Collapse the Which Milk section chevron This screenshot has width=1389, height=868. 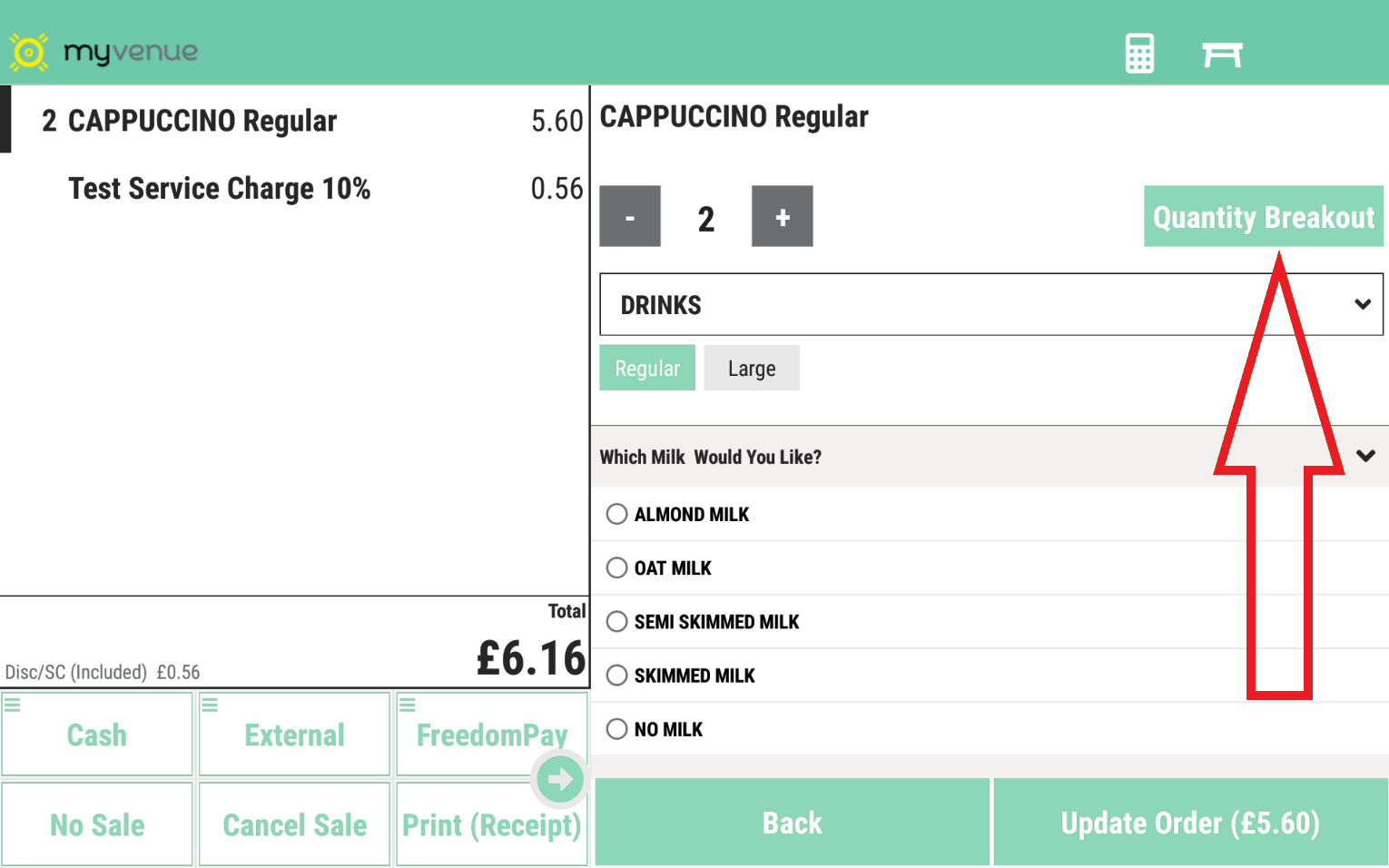click(1365, 456)
